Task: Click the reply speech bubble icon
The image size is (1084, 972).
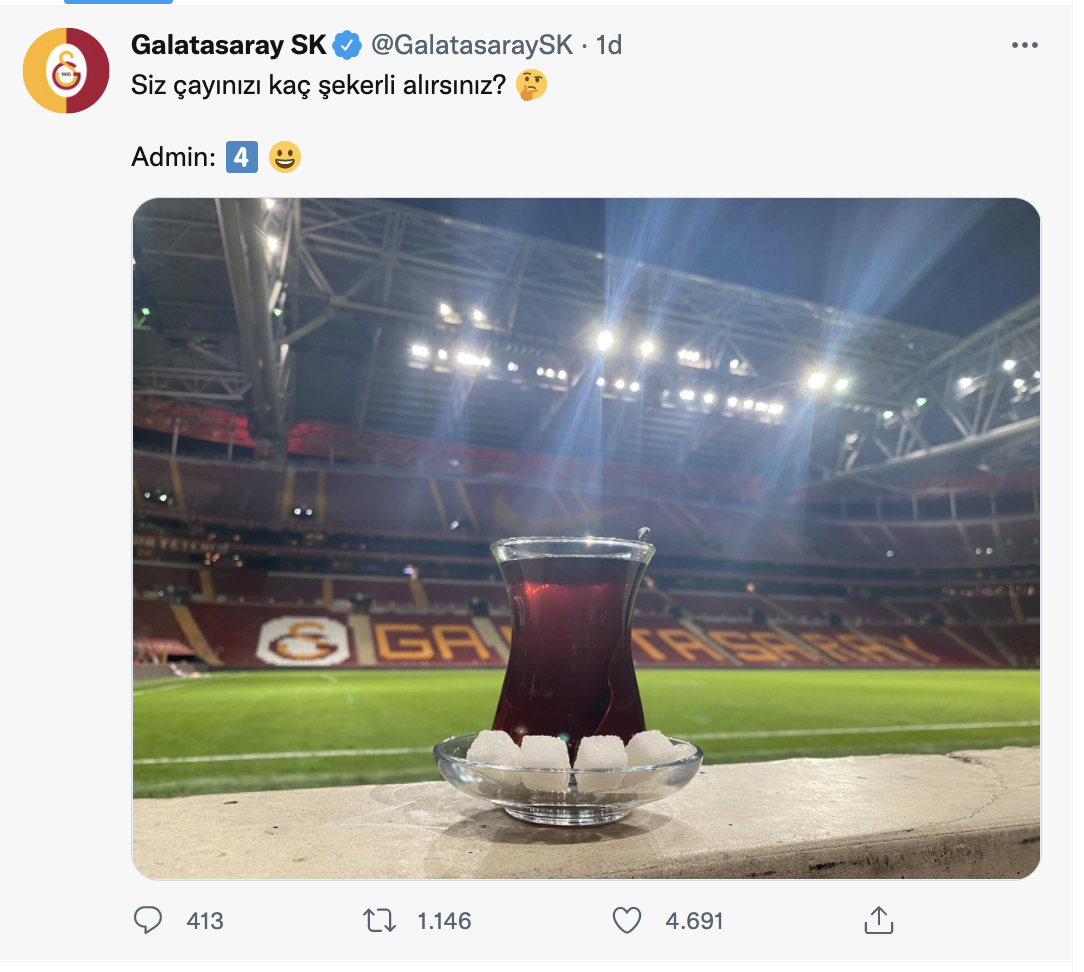Action: tap(148, 920)
